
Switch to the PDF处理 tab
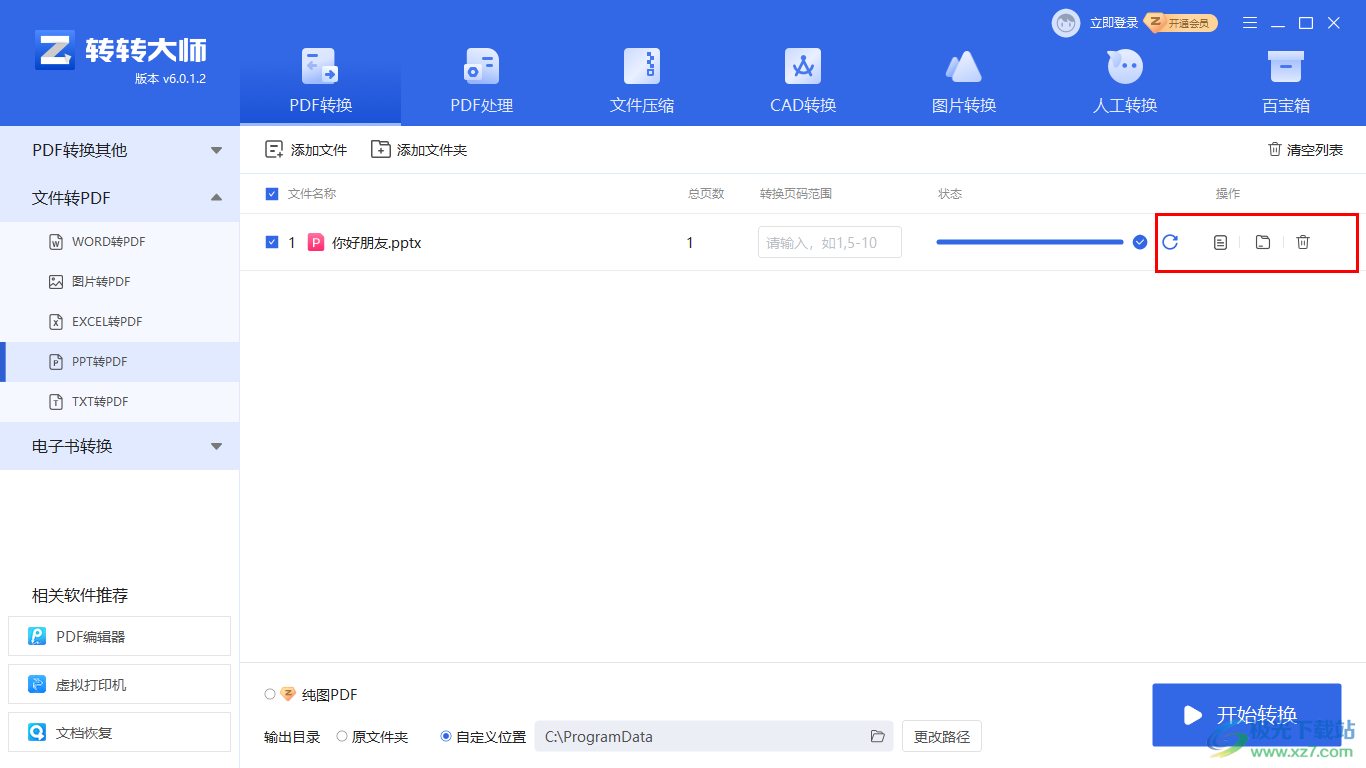(x=481, y=80)
